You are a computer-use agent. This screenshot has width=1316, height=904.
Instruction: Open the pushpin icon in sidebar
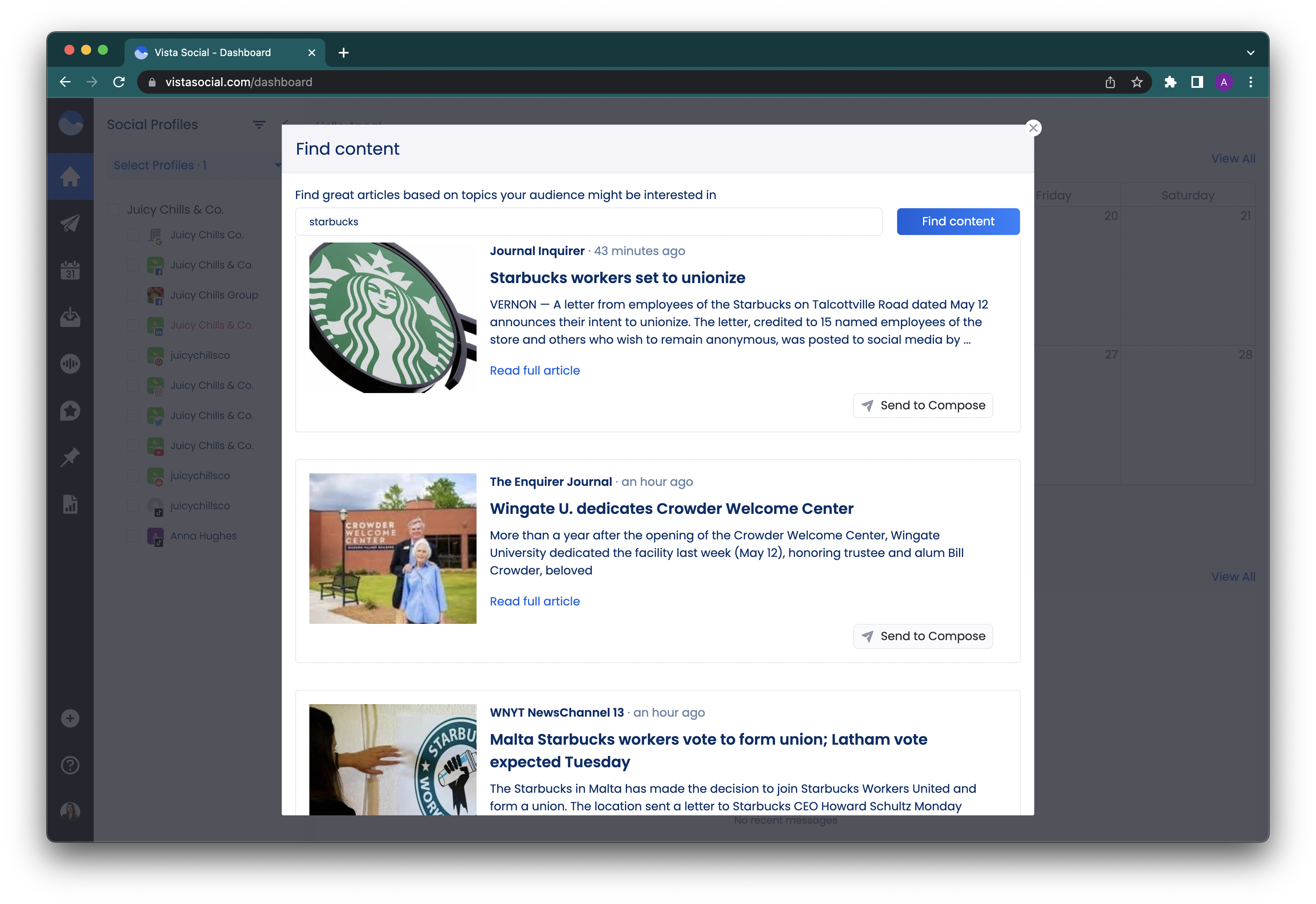pyautogui.click(x=70, y=457)
